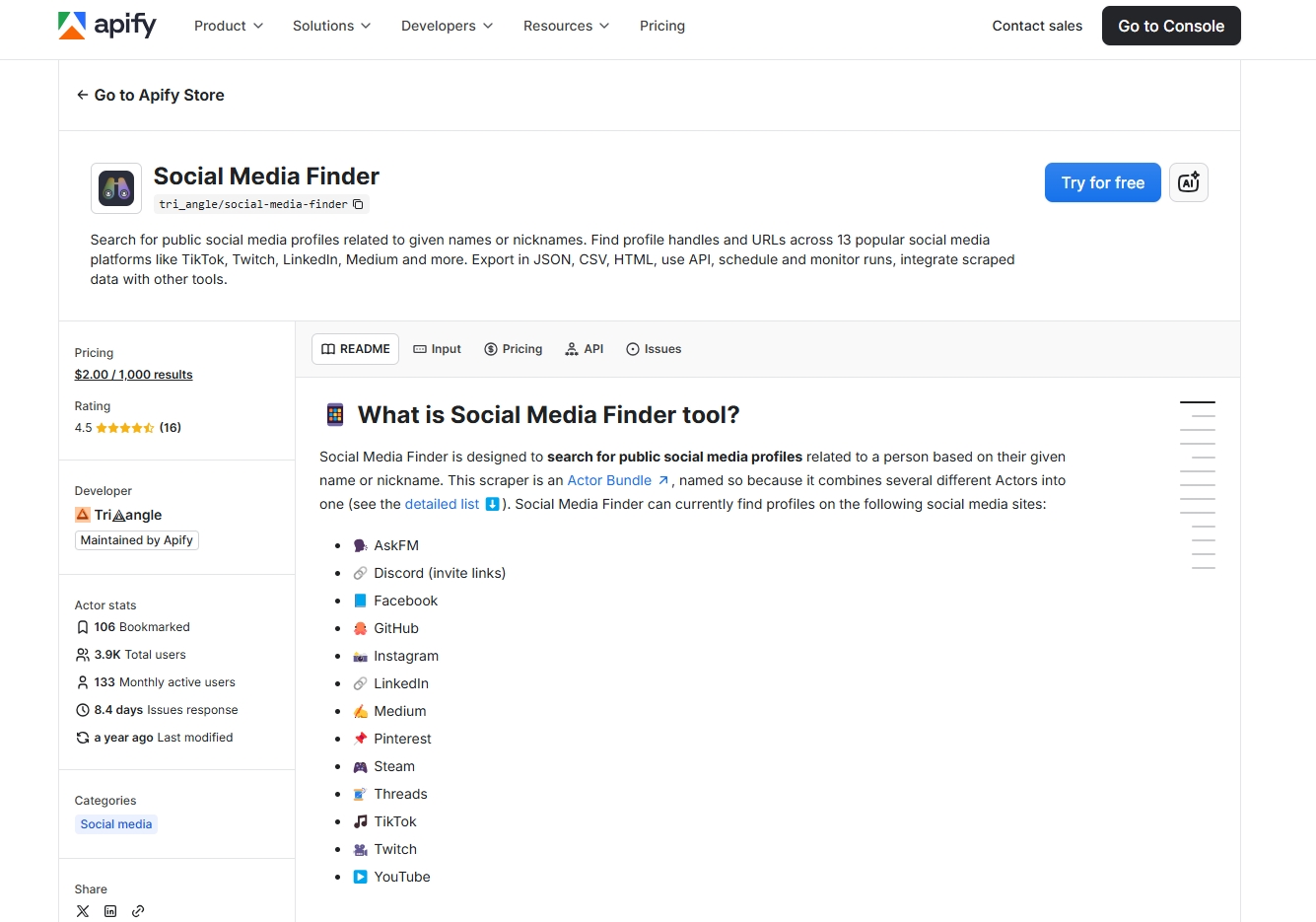Share the actor on X
The image size is (1316, 922).
[82, 910]
